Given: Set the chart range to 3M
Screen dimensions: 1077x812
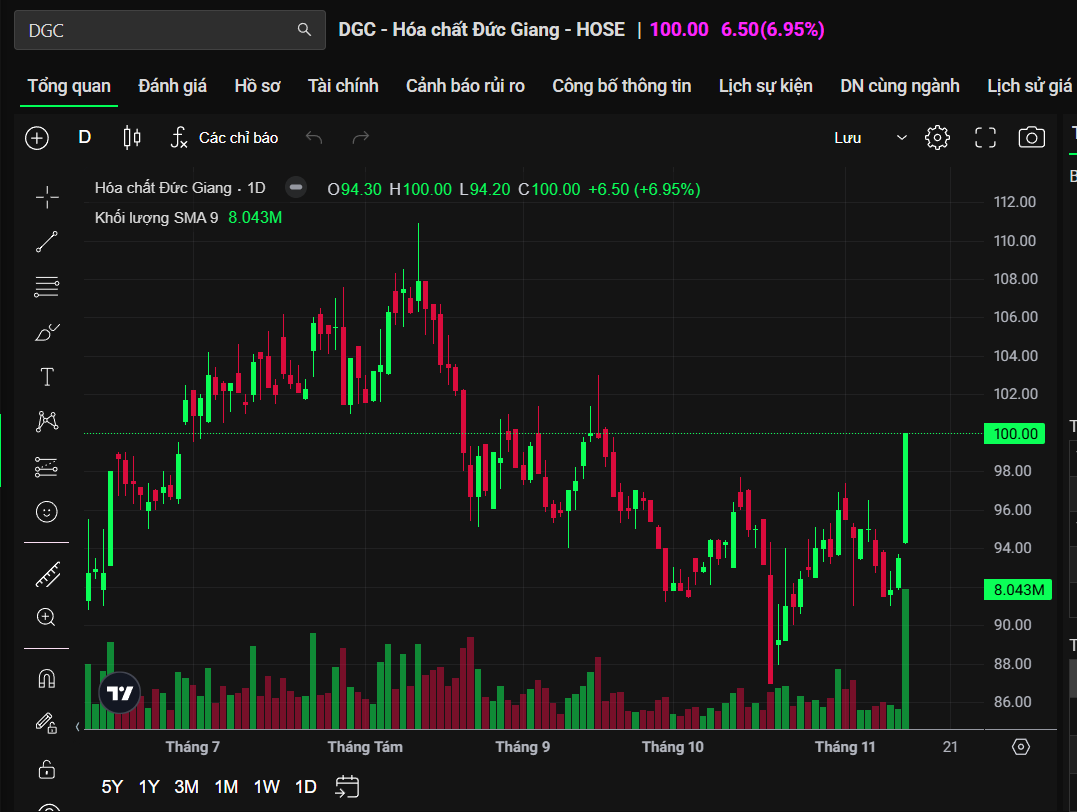Looking at the screenshot, I should 186,787.
